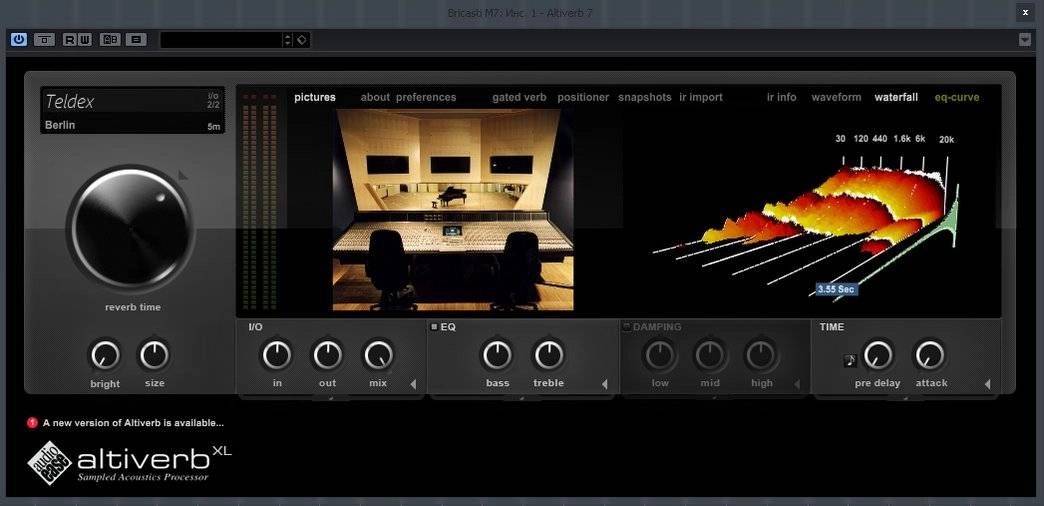
Task: Switch A/B settings comparison button
Action: coord(110,40)
